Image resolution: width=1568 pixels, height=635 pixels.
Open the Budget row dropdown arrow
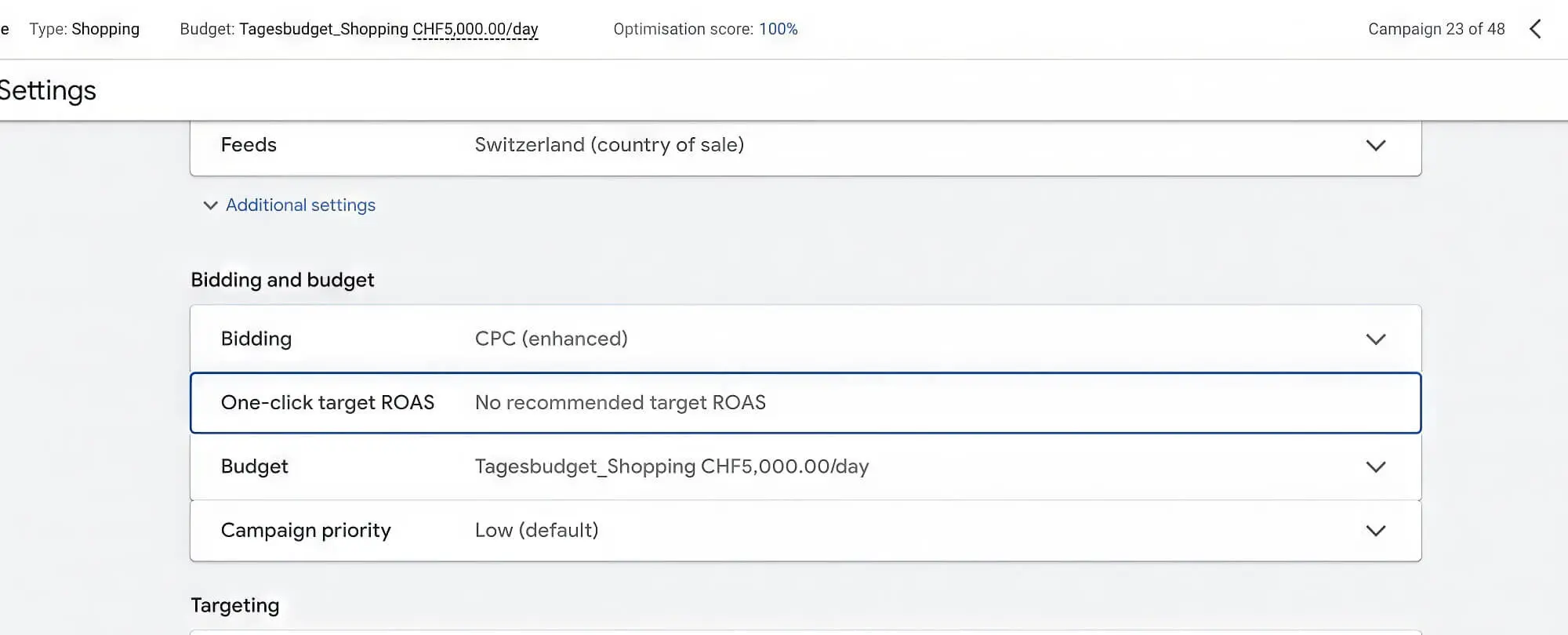point(1375,466)
